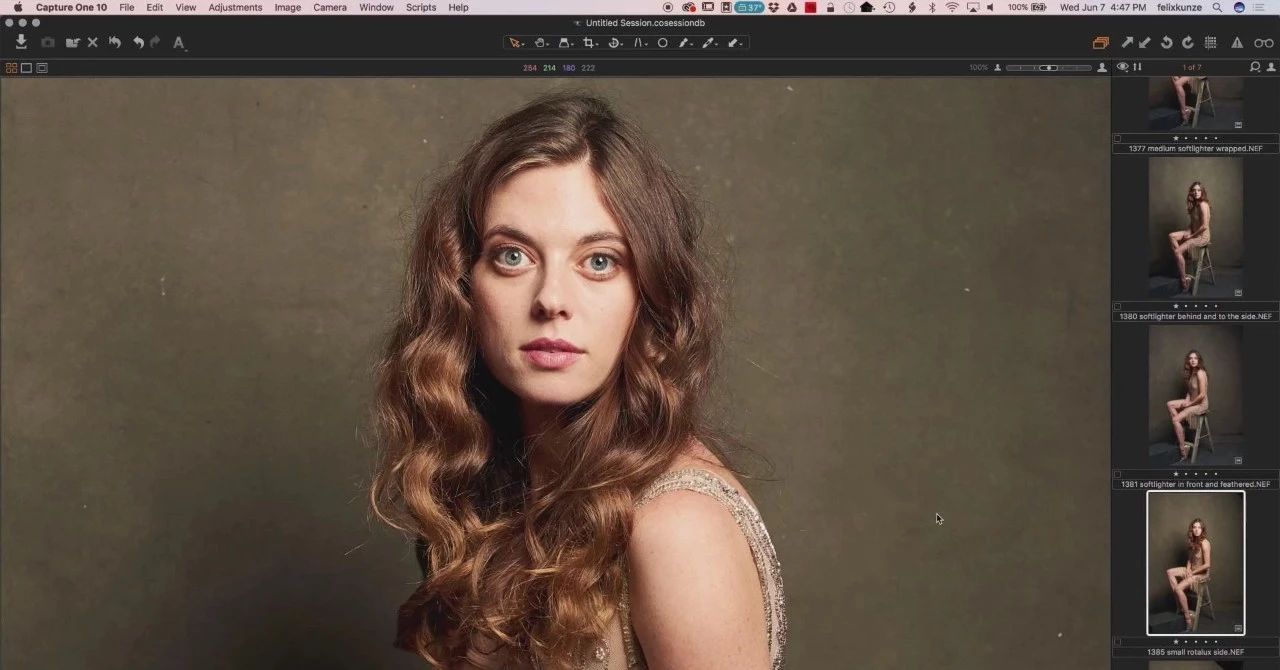The width and height of the screenshot is (1280, 670).
Task: Select the Loupe tool
Action: click(x=565, y=43)
